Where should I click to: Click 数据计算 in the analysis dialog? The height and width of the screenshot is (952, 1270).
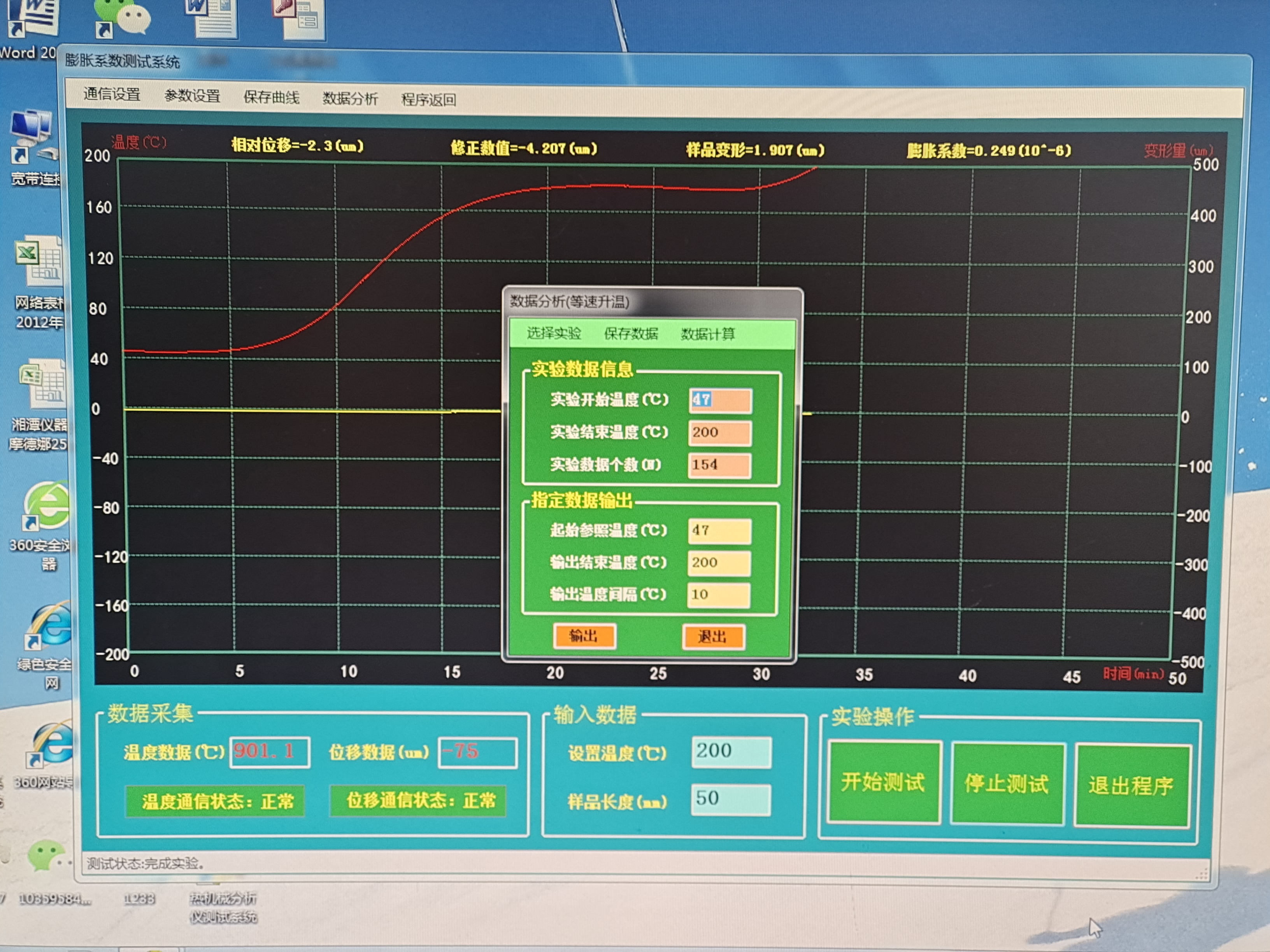(707, 334)
